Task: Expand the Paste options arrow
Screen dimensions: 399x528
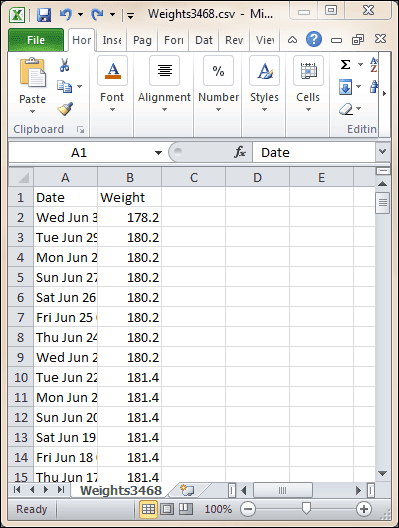Action: tap(32, 111)
